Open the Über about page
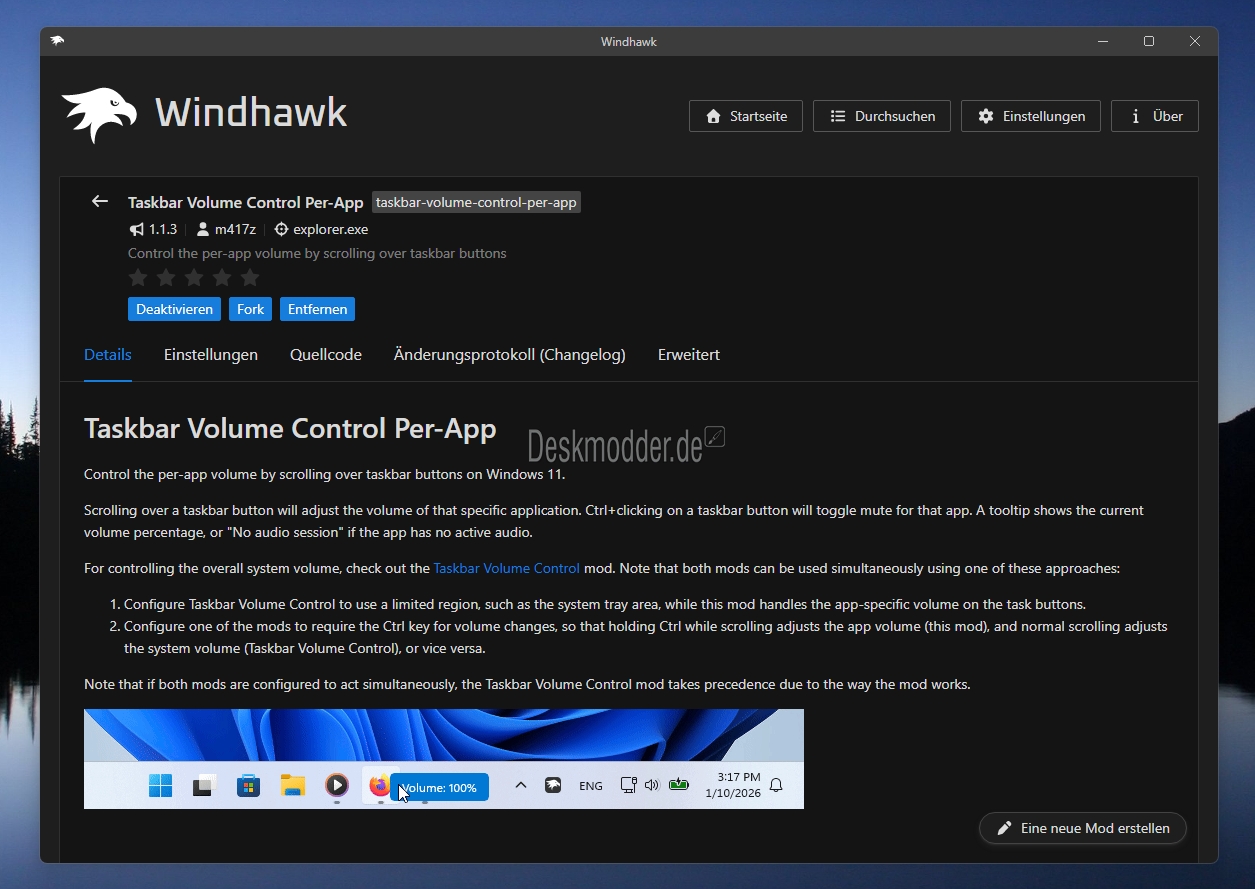The height and width of the screenshot is (889, 1255). (1154, 116)
